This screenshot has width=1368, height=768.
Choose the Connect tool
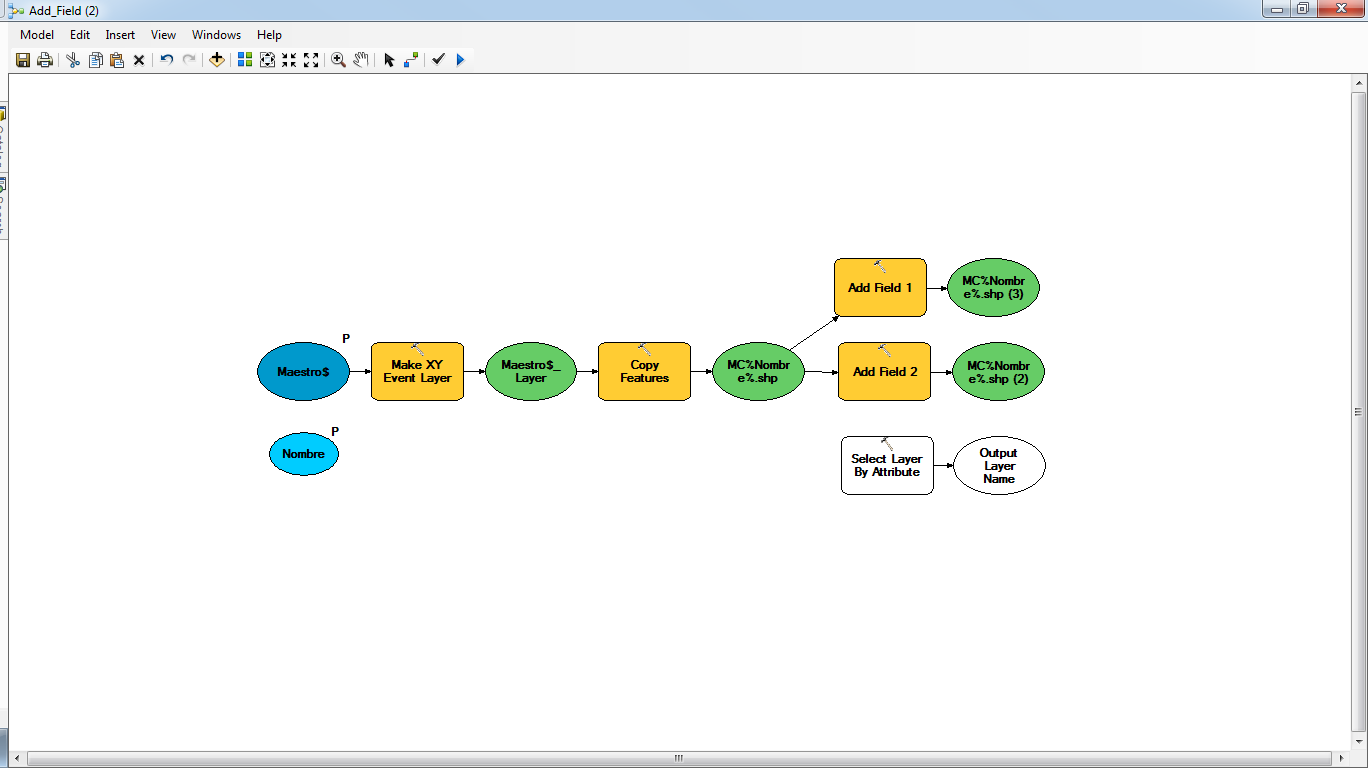[x=411, y=60]
